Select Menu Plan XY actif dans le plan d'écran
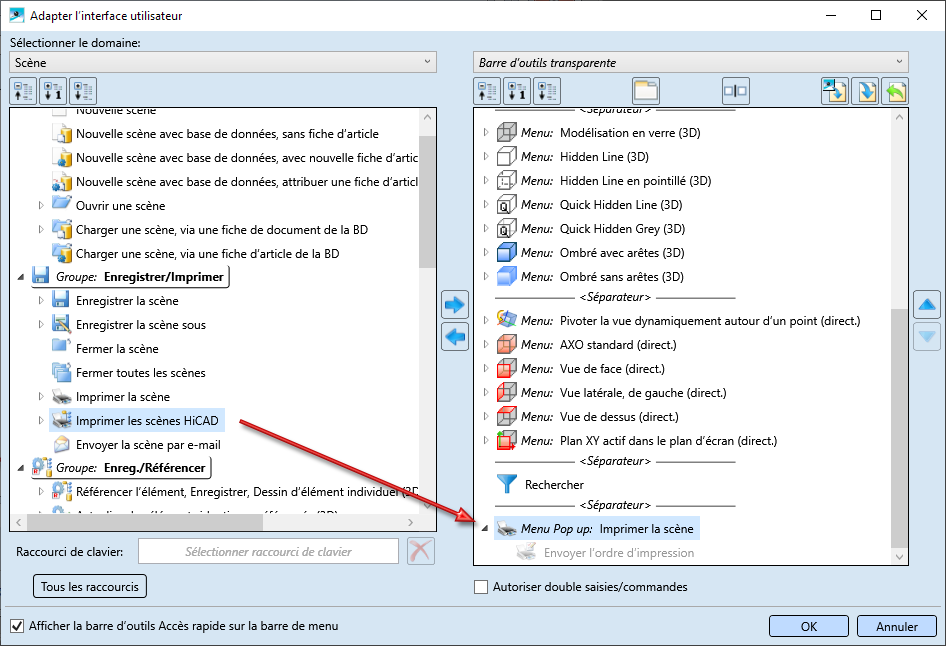The height and width of the screenshot is (646, 946). 649,441
